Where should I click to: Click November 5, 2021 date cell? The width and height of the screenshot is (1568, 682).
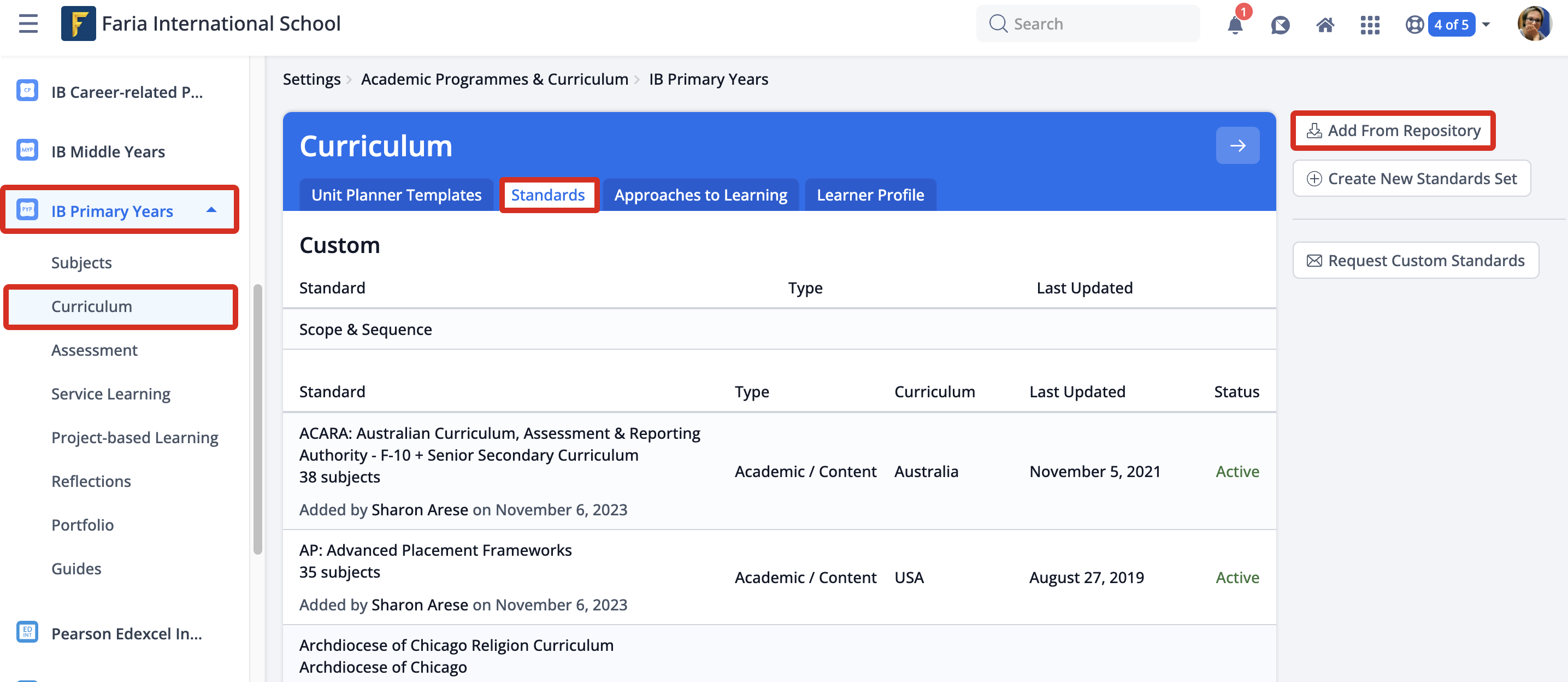tap(1094, 471)
